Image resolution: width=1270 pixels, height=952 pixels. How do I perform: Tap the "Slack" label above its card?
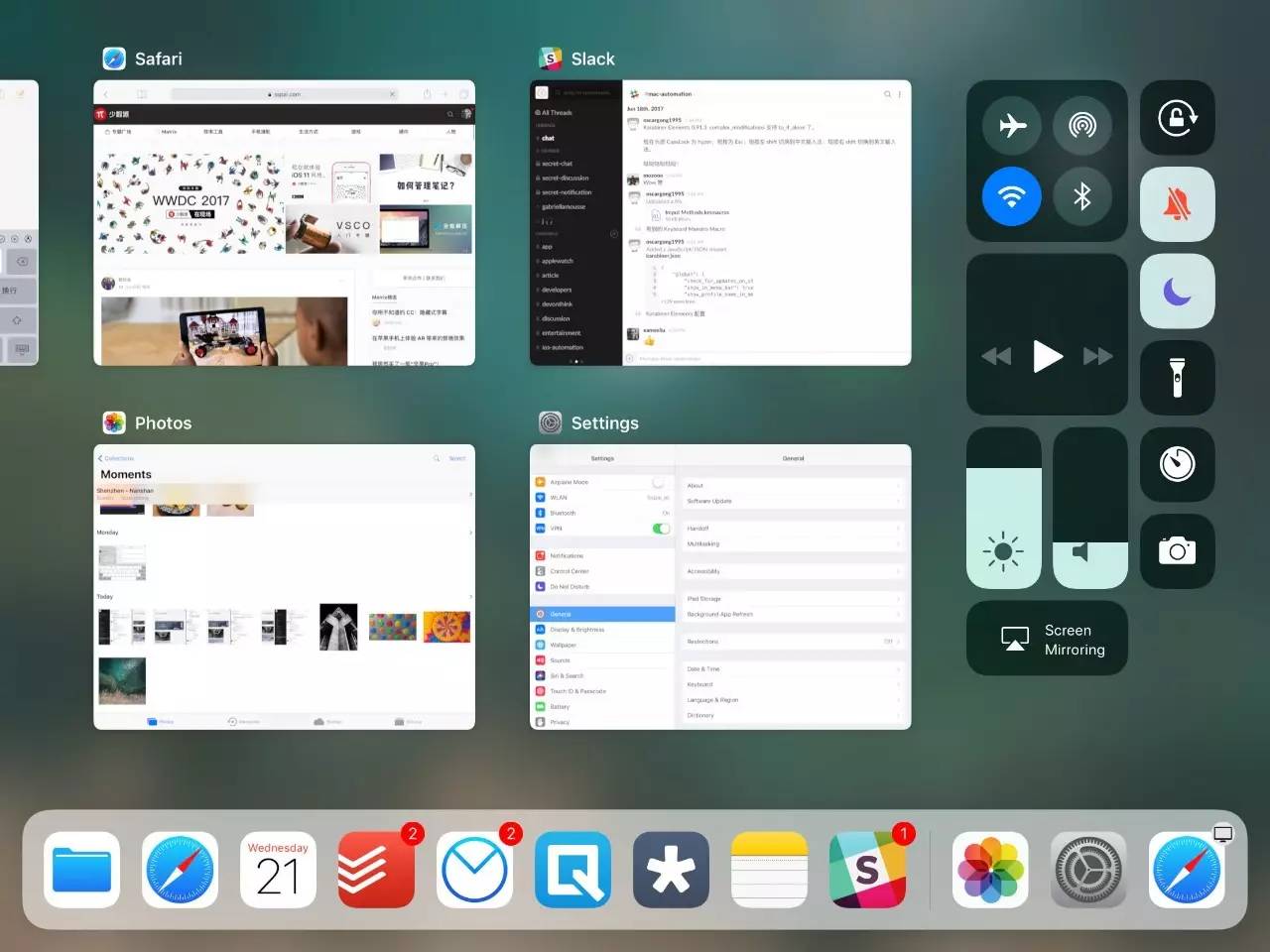coord(593,59)
